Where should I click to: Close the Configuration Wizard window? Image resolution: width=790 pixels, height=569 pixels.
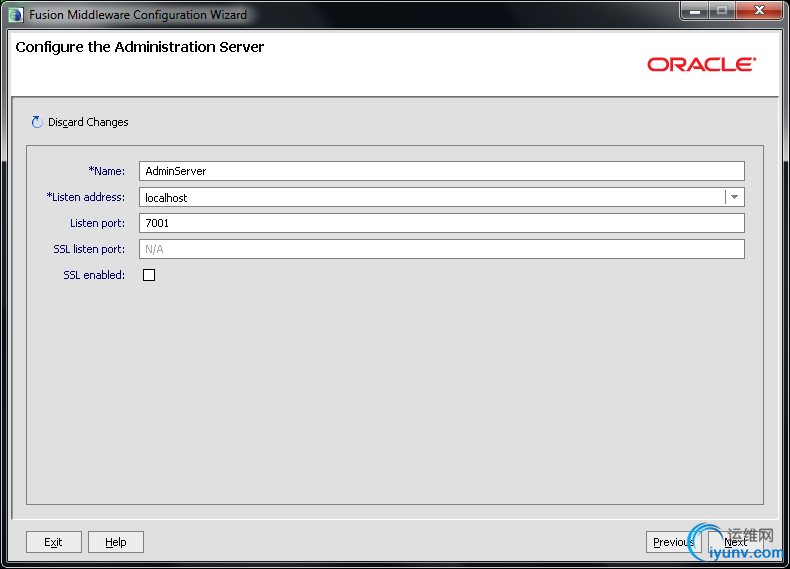coord(759,11)
